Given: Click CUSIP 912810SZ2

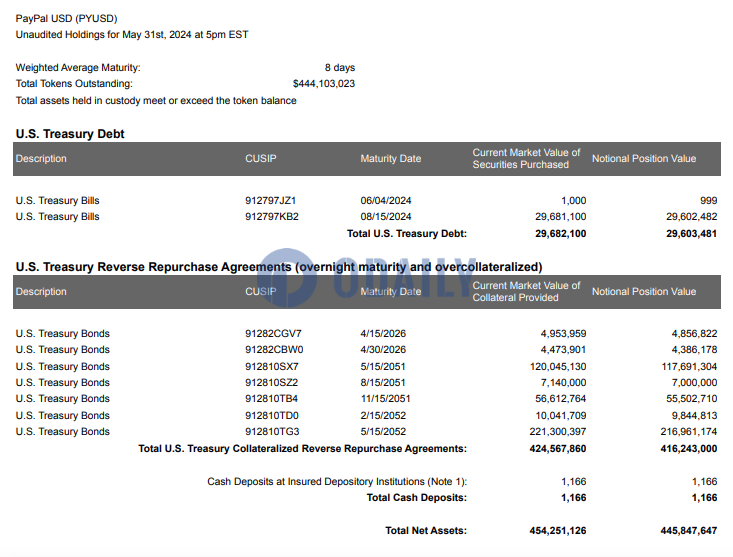Looking at the screenshot, I should (x=271, y=382).
